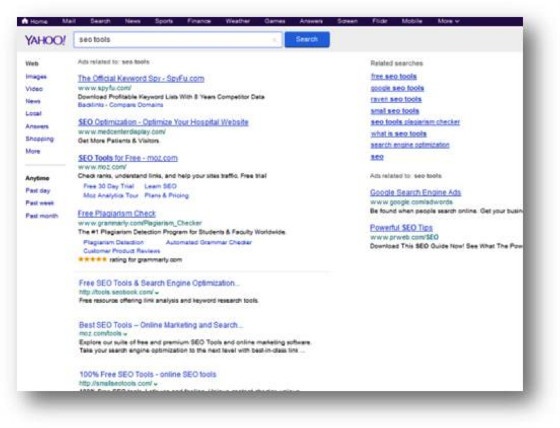The height and width of the screenshot is (428, 560).
Task: Expand smallseotools.com URL dropdown arrow
Action: [155, 384]
